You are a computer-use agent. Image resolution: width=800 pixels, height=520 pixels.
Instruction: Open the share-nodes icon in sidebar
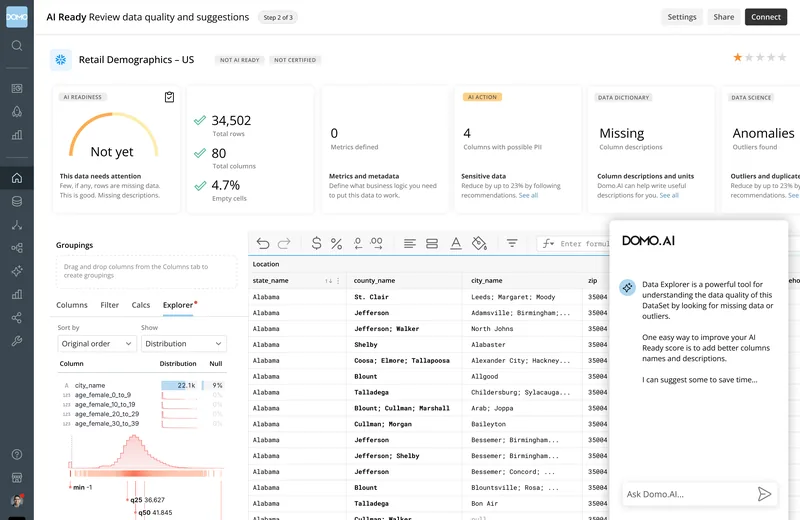tap(17, 318)
